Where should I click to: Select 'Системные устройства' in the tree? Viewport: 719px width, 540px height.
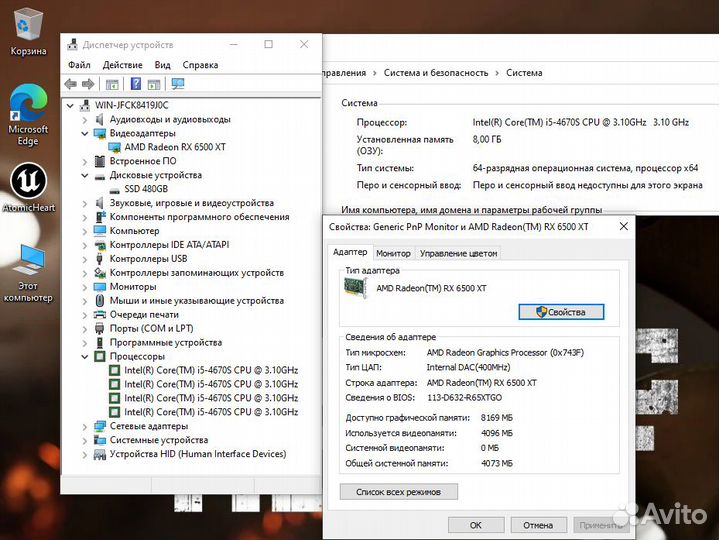click(x=159, y=440)
